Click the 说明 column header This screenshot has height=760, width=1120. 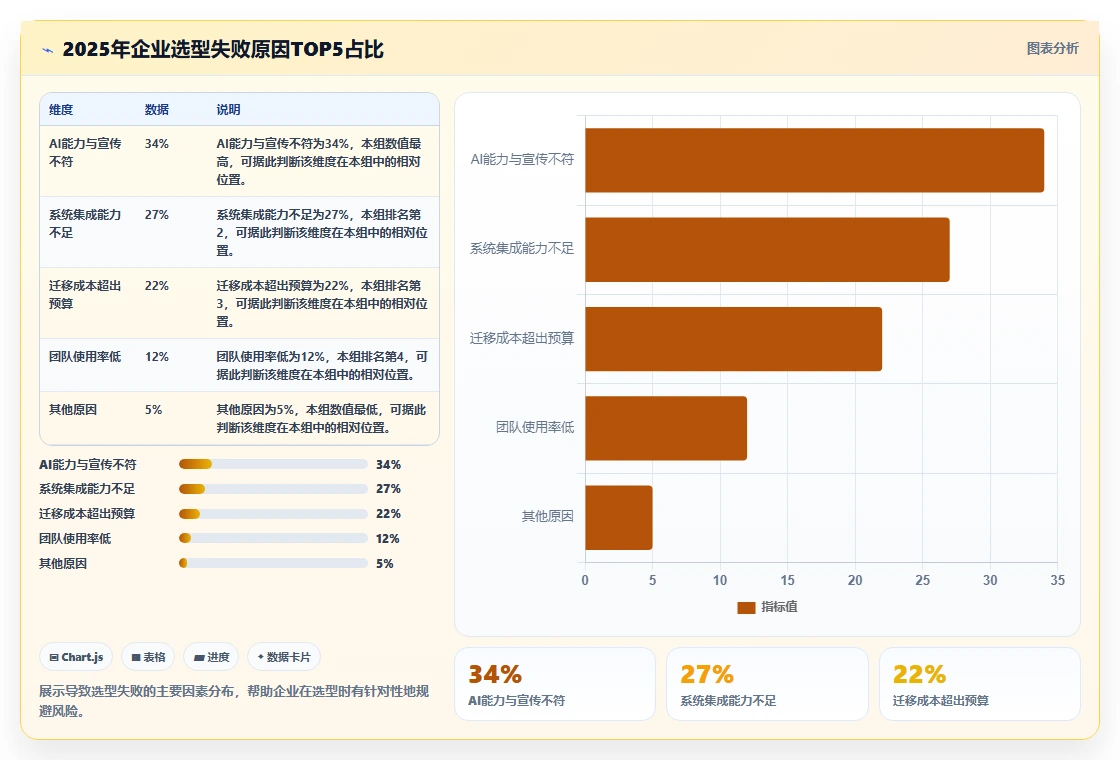(229, 109)
